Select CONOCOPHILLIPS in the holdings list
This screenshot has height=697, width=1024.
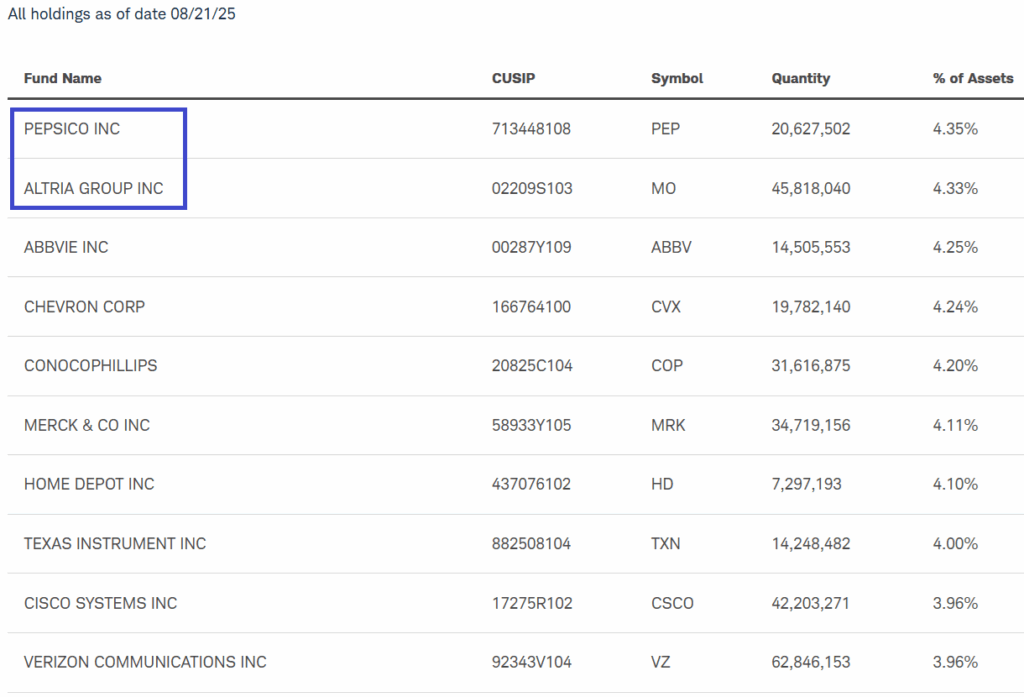pos(91,365)
